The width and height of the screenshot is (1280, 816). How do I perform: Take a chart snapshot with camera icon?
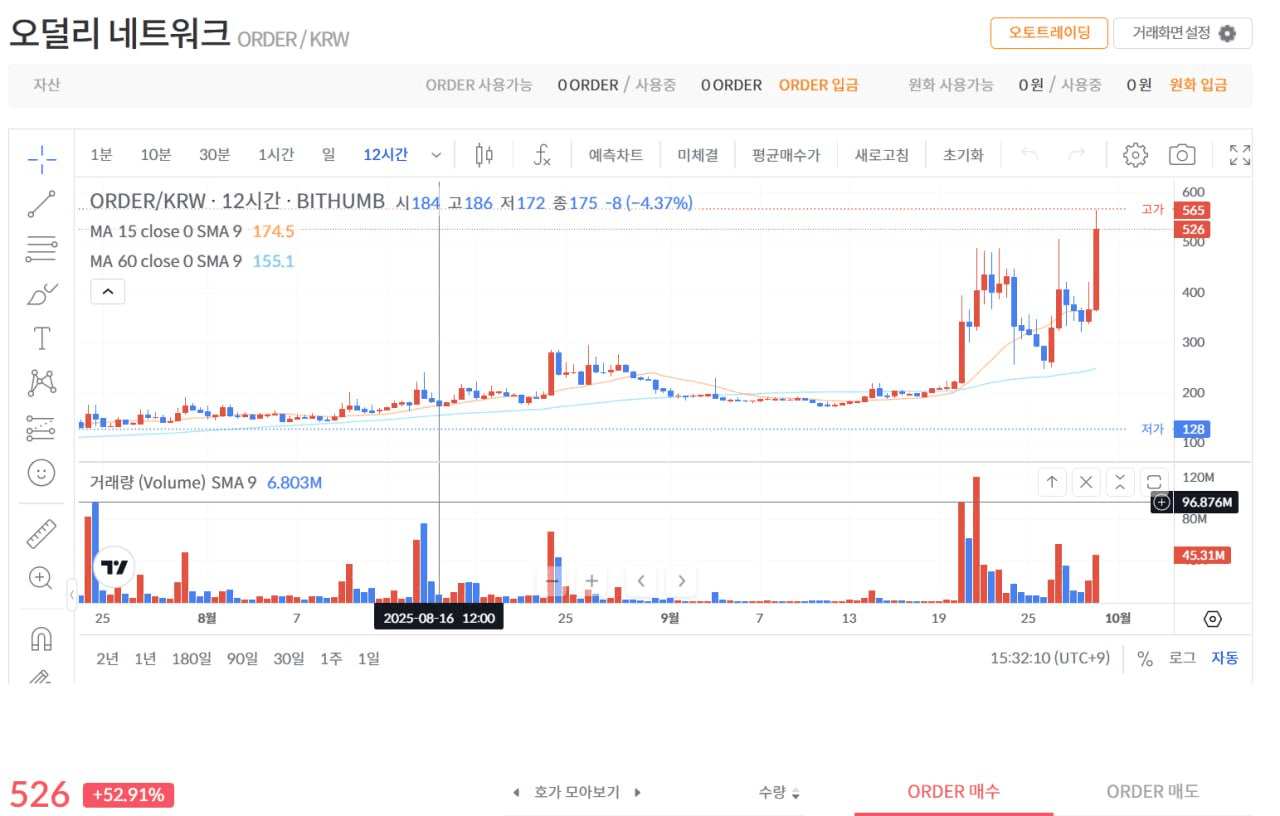pos(1183,155)
